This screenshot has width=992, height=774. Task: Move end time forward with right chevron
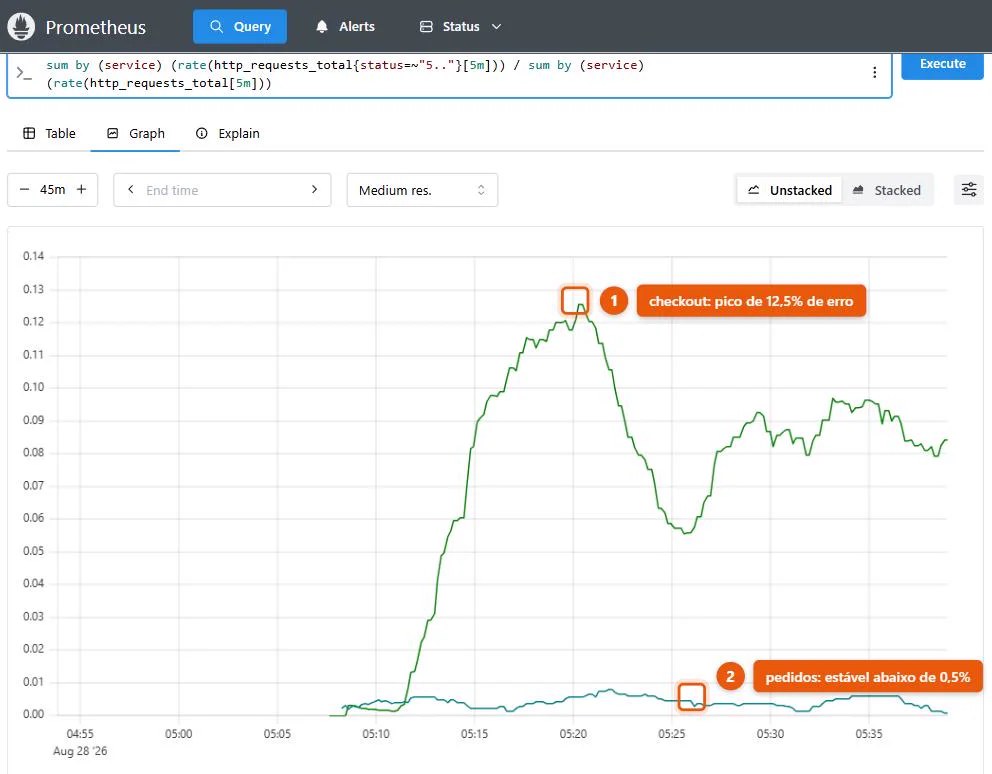(314, 189)
